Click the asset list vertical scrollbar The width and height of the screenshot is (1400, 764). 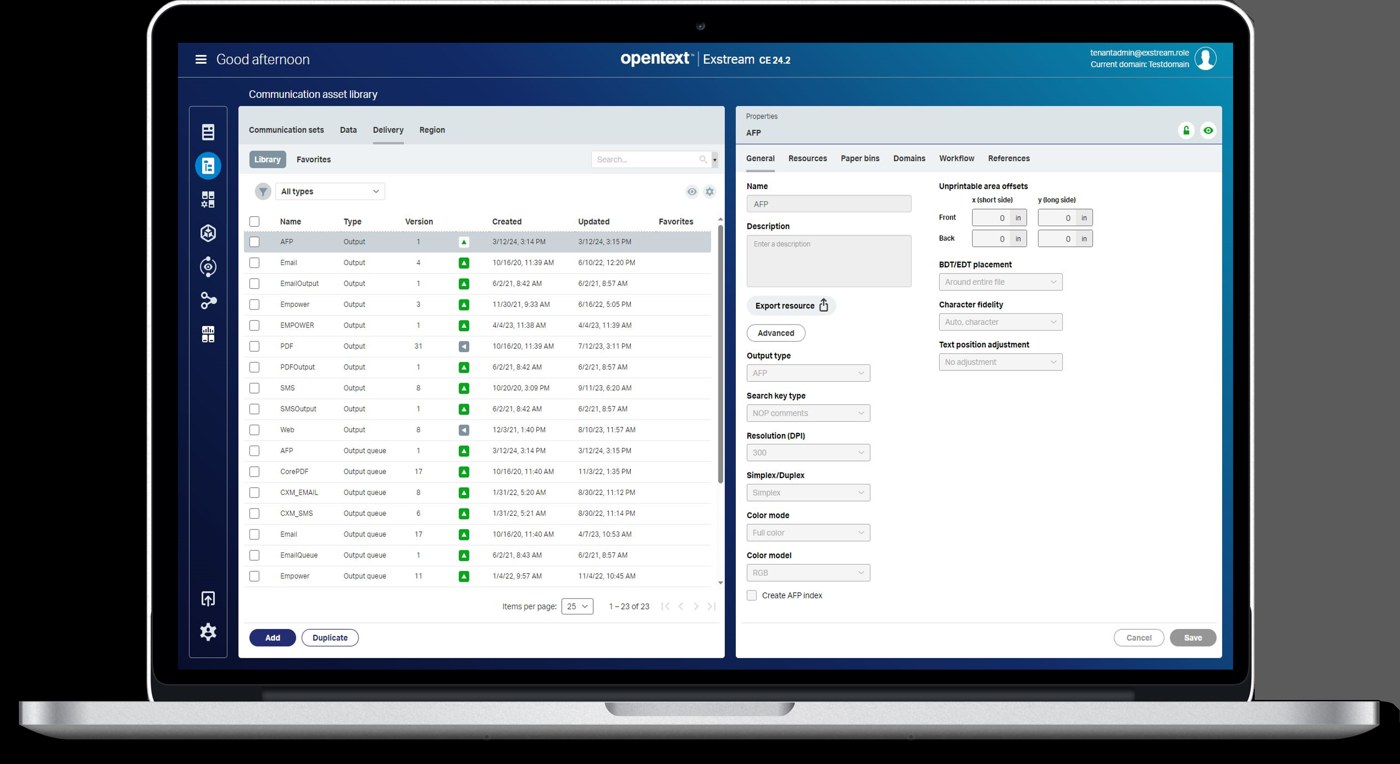click(x=720, y=352)
